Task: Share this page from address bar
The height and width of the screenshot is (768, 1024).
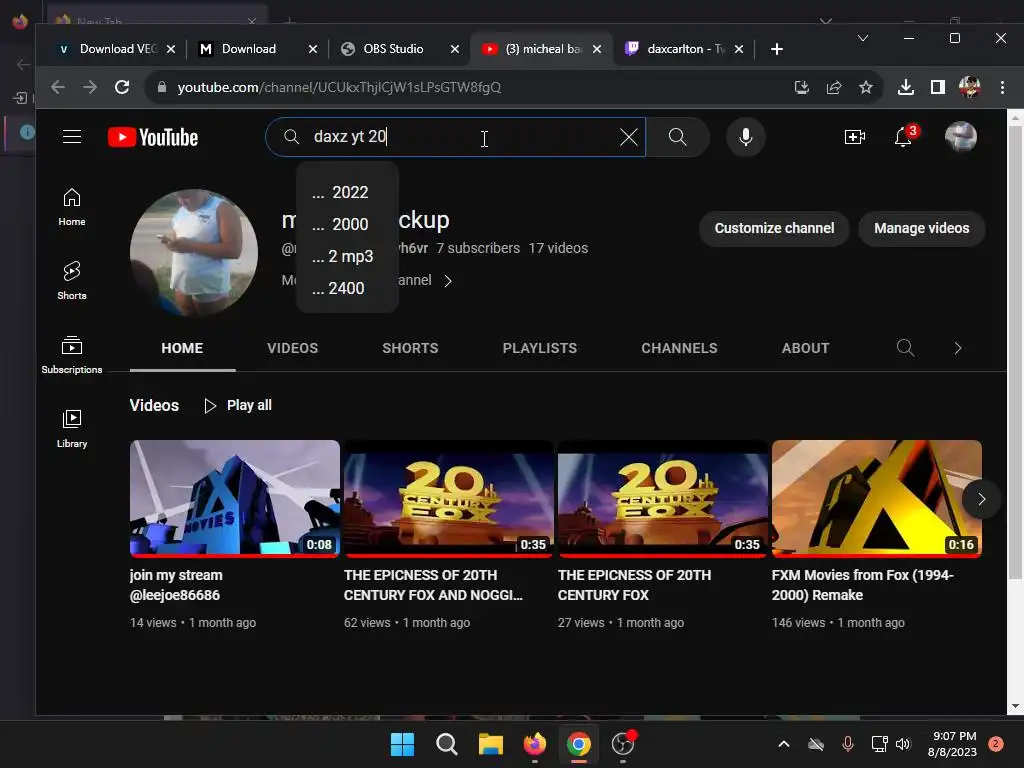Action: pyautogui.click(x=834, y=87)
